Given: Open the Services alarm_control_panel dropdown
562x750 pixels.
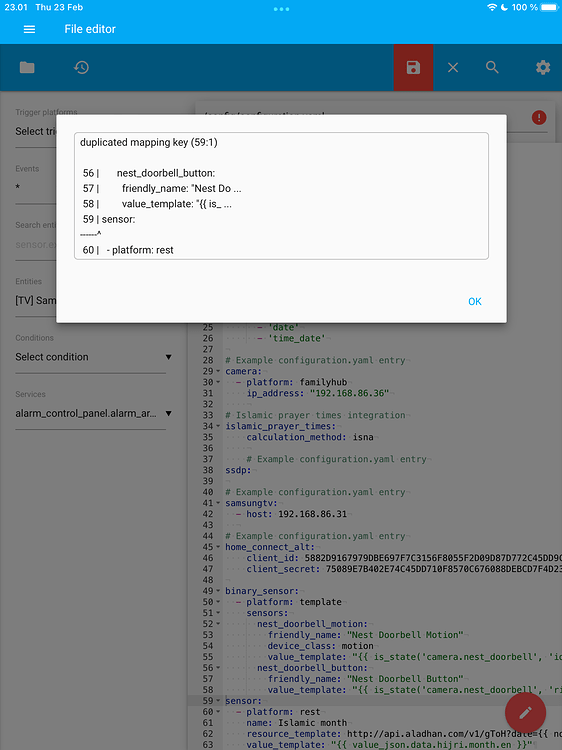Looking at the screenshot, I should tap(93, 414).
